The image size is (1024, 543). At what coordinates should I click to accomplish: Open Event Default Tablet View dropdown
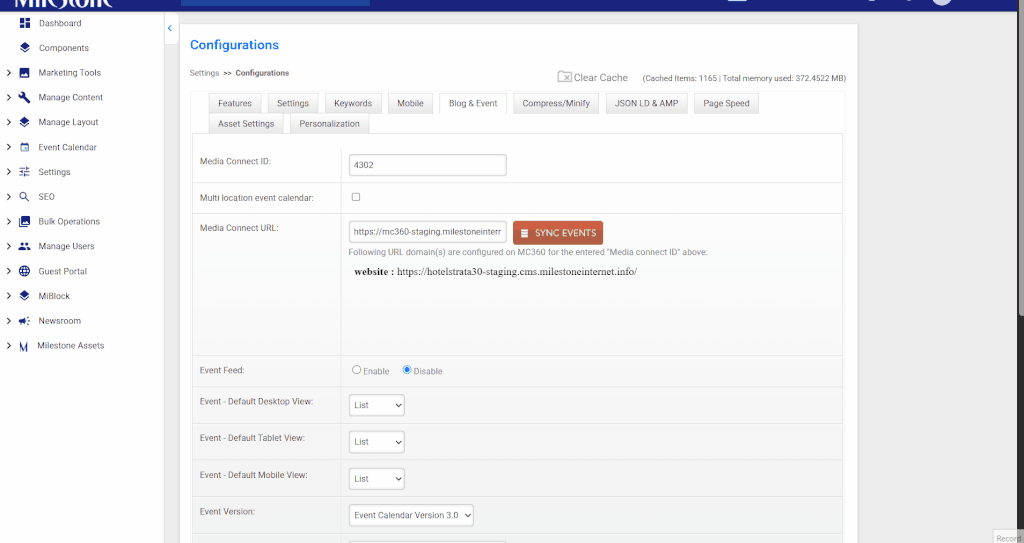coord(377,442)
